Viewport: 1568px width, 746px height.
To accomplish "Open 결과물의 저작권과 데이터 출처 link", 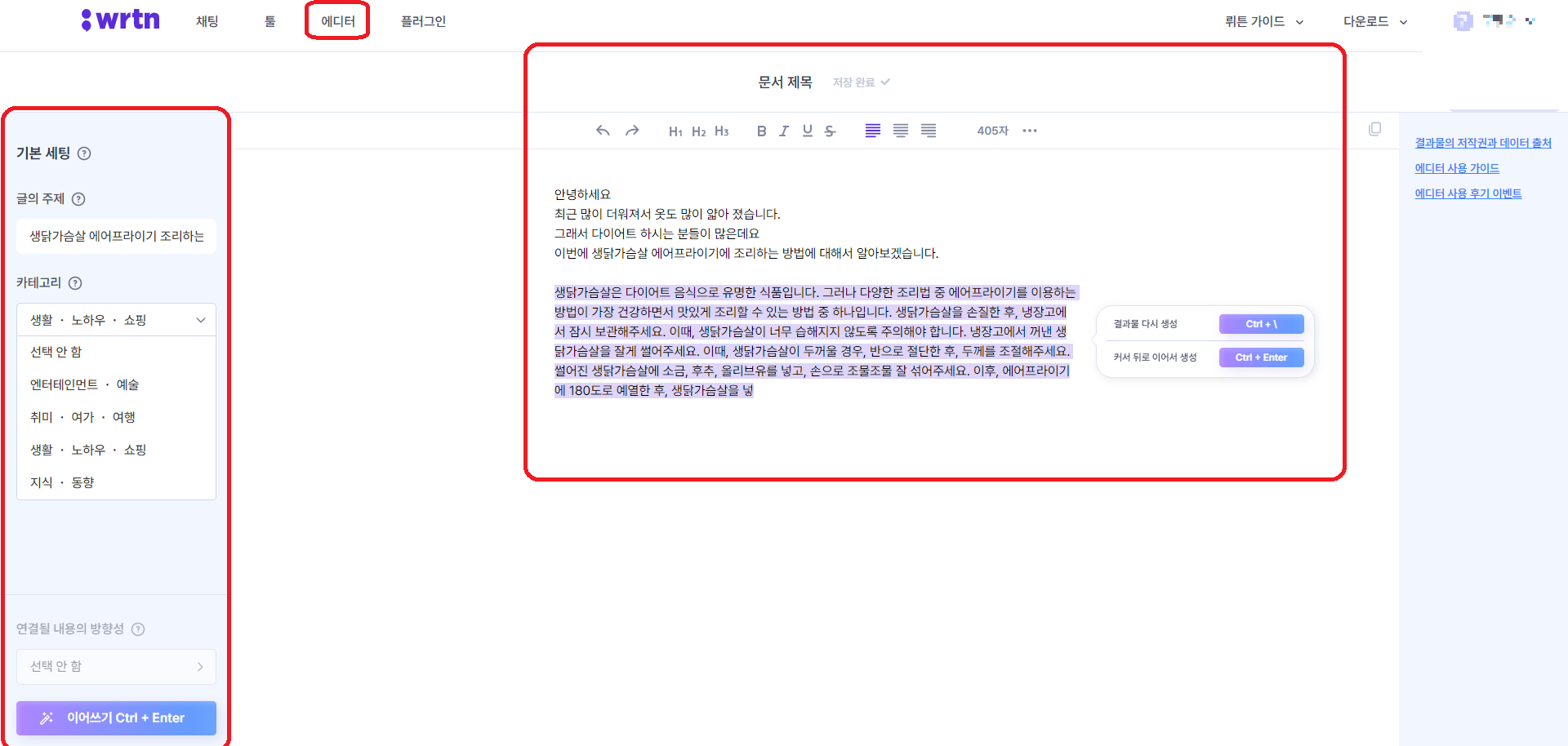I will pyautogui.click(x=1483, y=143).
